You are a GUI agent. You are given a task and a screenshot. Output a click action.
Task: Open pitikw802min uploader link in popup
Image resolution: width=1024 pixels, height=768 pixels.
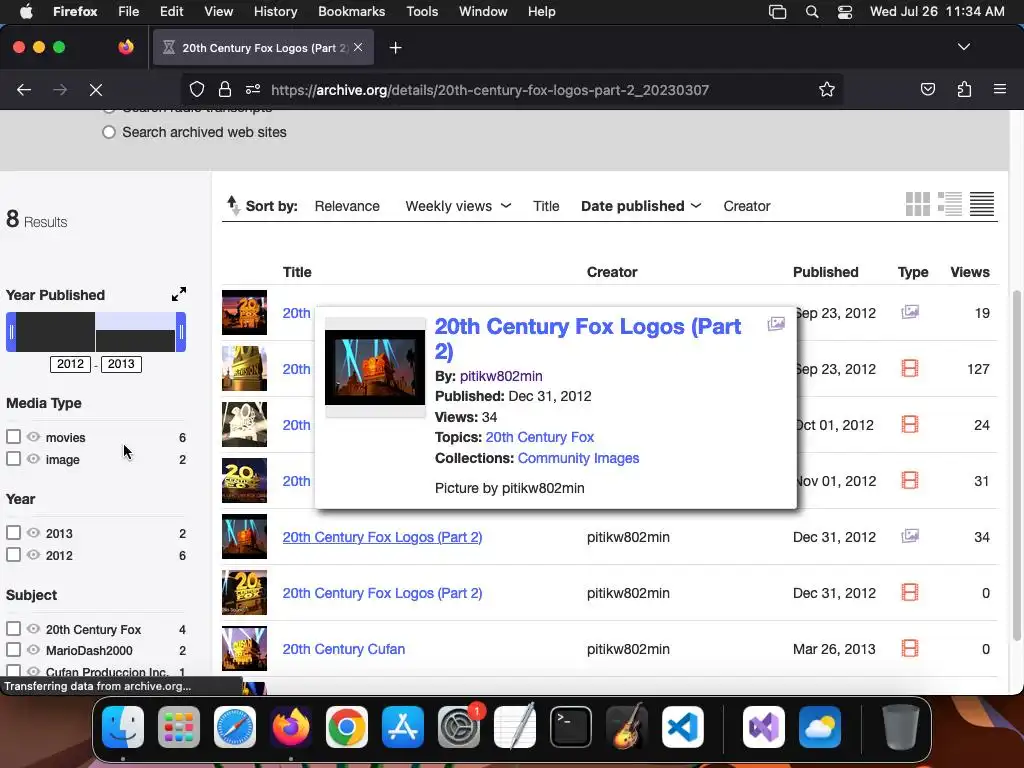click(x=501, y=376)
